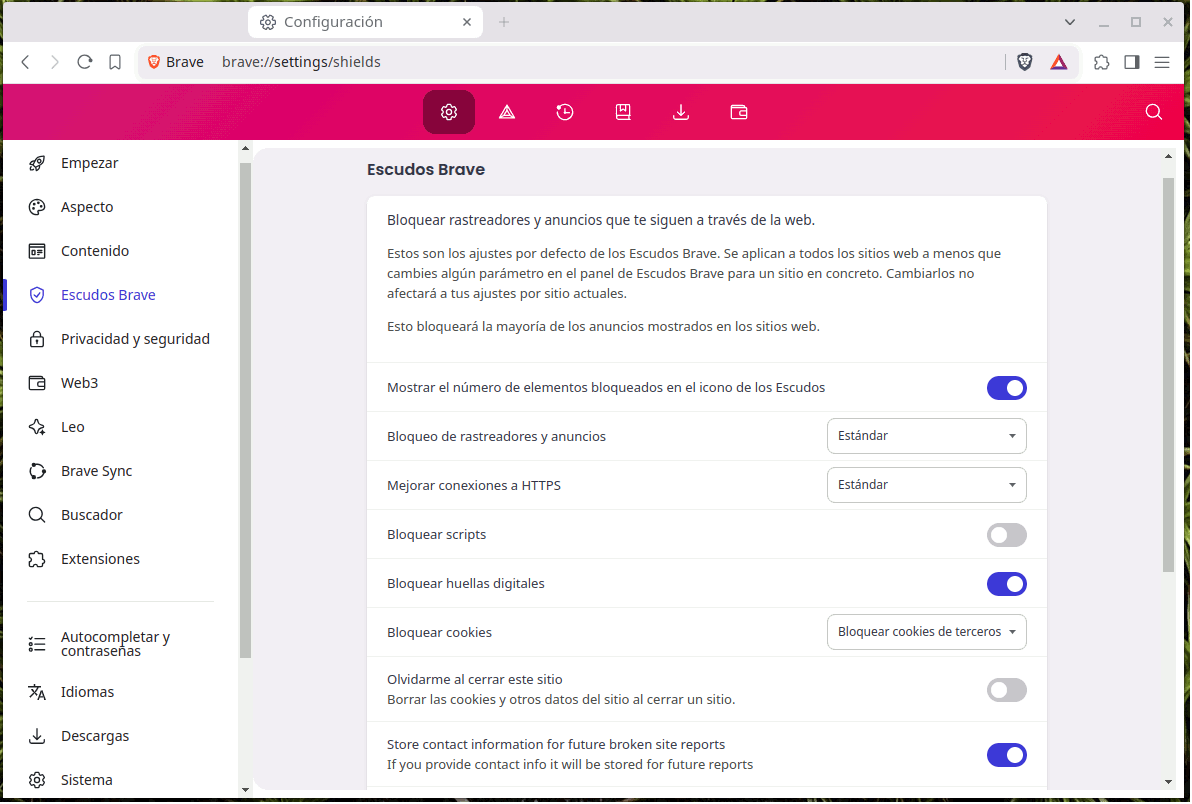This screenshot has width=1192, height=804.
Task: Open the Settings gear in the pink toolbar
Action: [x=449, y=112]
